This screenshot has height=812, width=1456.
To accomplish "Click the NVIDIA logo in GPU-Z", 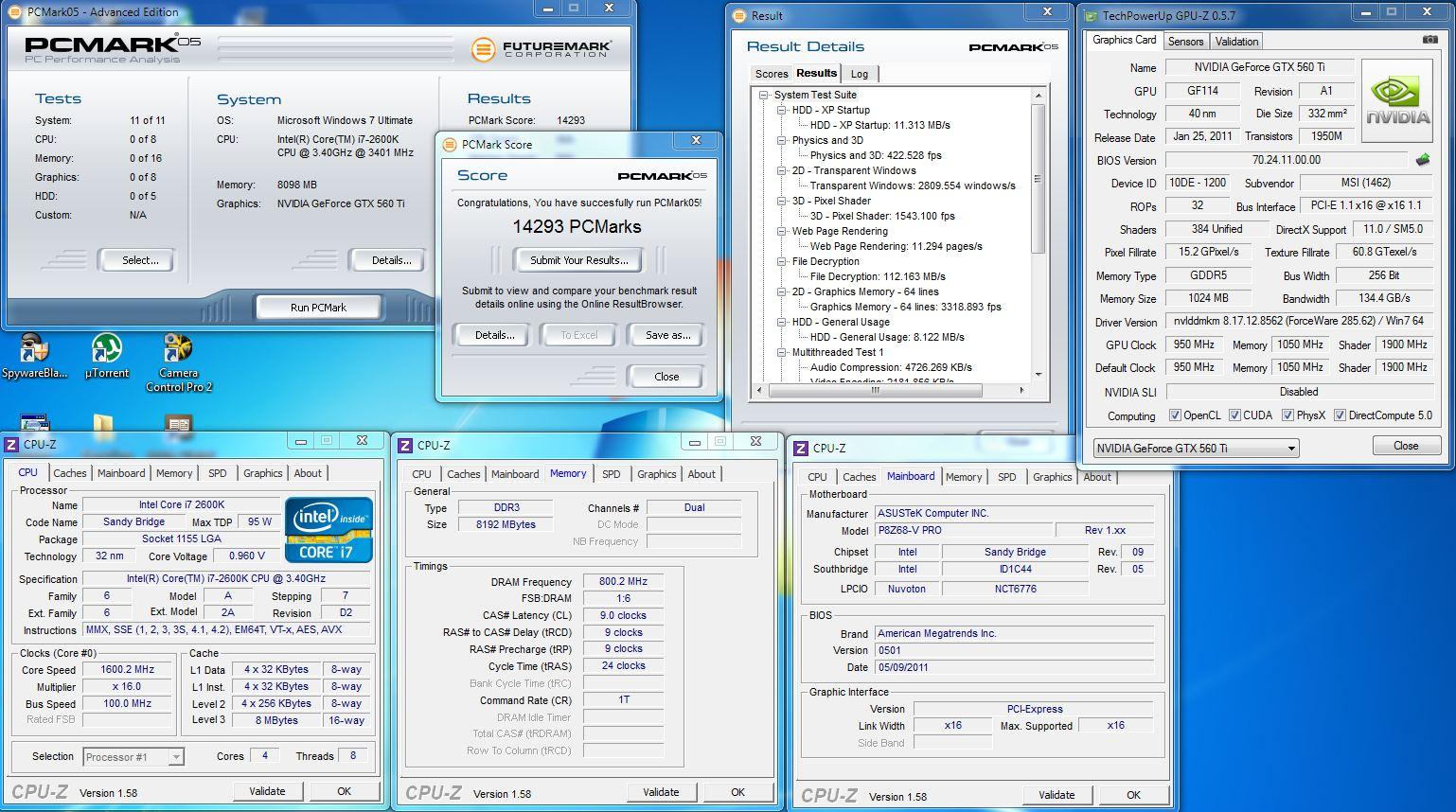I will click(x=1396, y=100).
